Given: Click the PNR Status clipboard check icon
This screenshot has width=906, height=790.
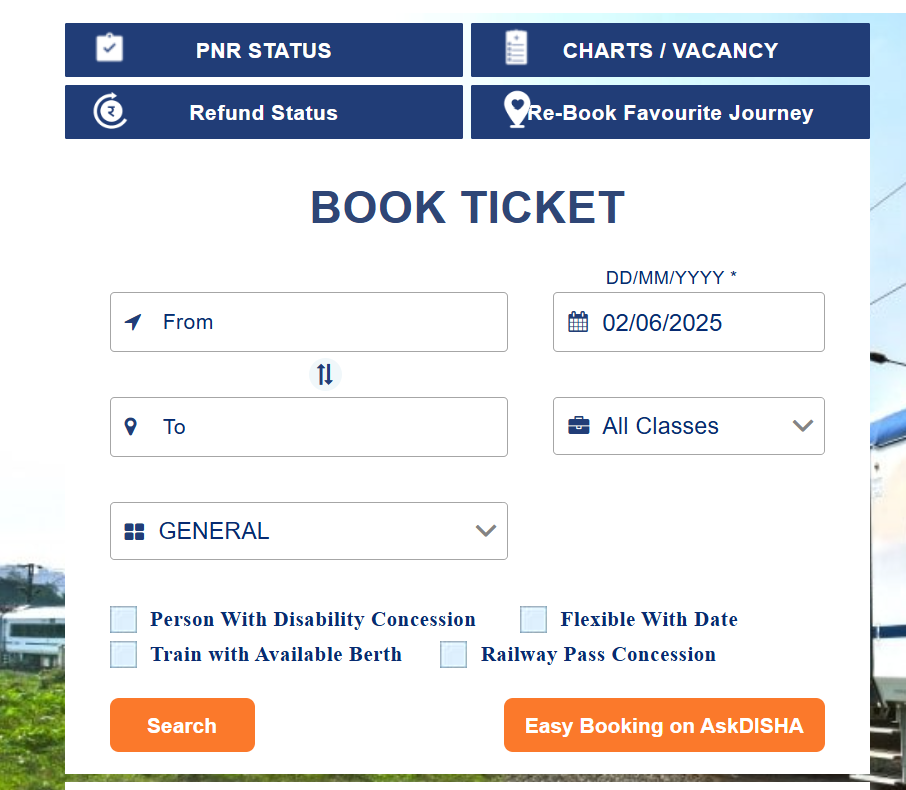Looking at the screenshot, I should [x=109, y=48].
